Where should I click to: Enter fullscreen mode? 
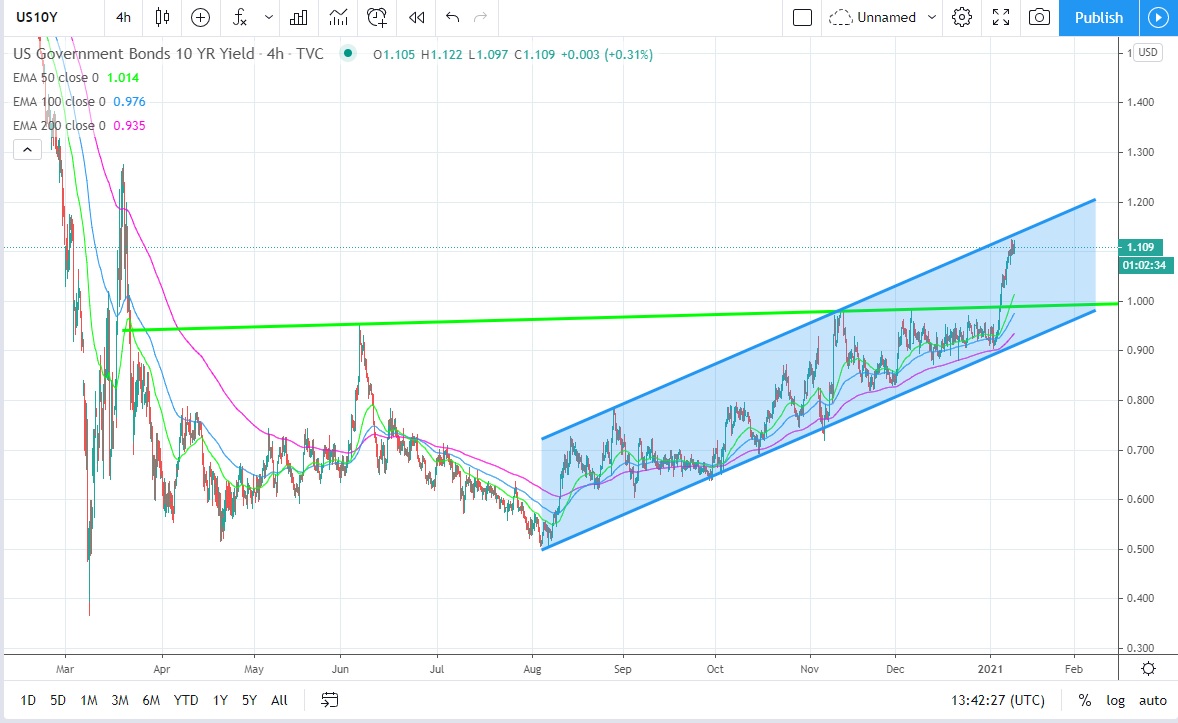point(1001,17)
